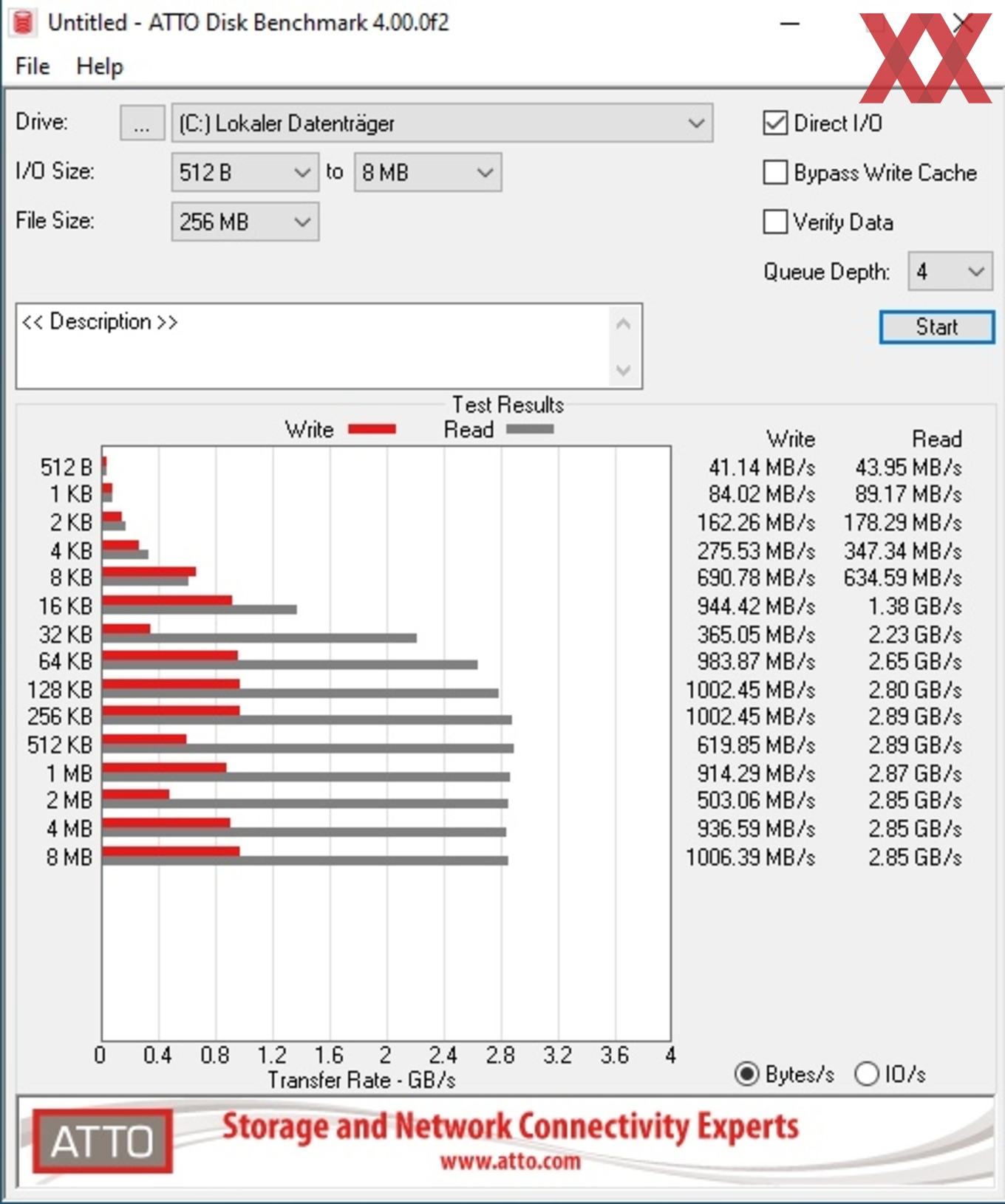This screenshot has width=1005, height=1204.
Task: Minimize the ATTO Disk Benchmark window
Action: pos(790,24)
